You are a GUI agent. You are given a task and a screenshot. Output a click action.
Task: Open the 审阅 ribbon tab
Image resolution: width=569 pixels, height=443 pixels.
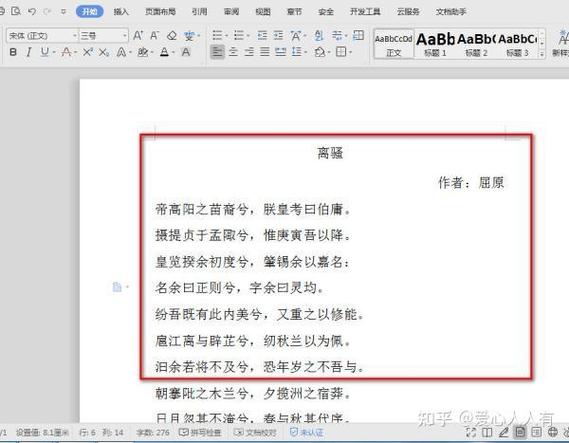point(232,12)
